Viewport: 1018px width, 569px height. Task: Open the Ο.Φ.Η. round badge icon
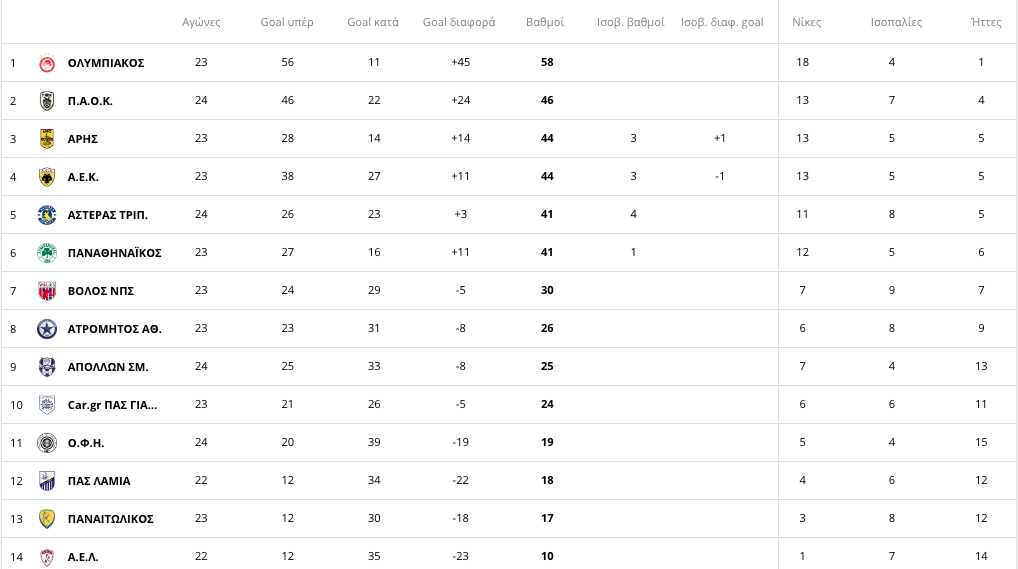[47, 443]
